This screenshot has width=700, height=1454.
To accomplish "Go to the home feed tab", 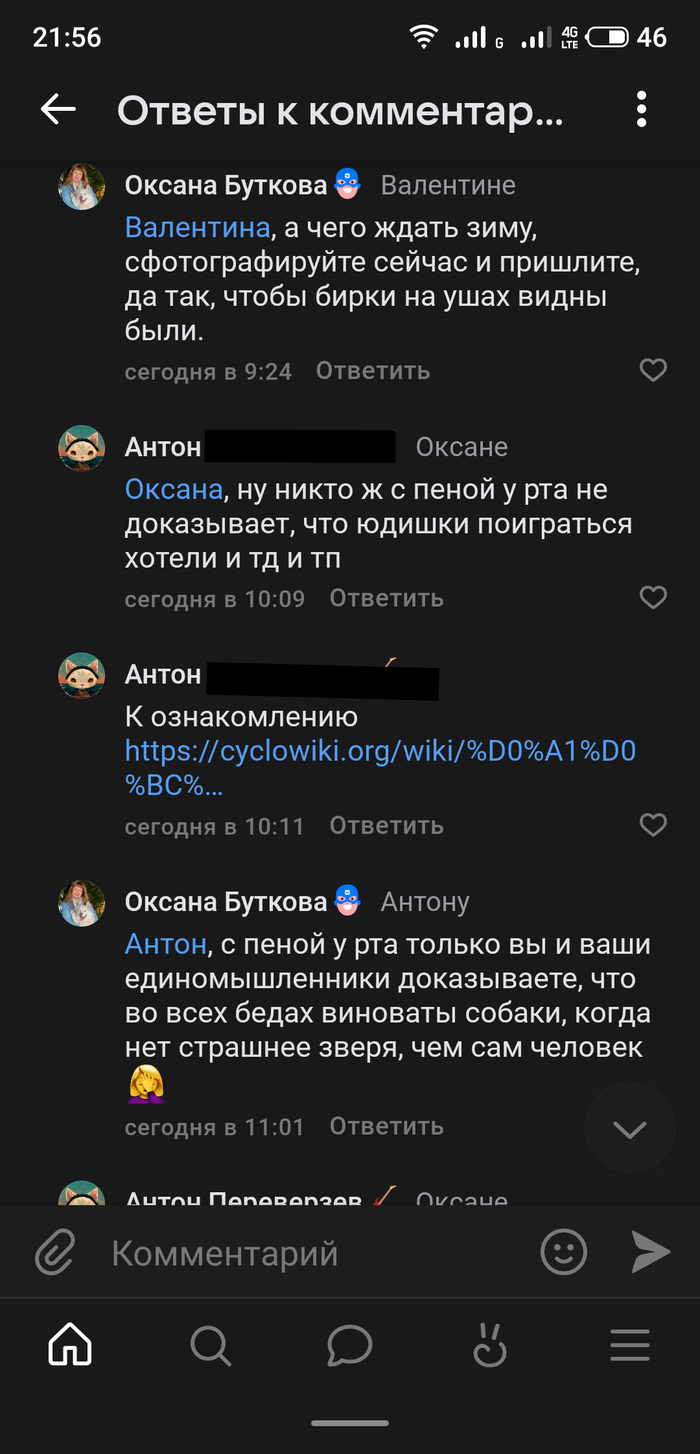I will coord(70,1346).
